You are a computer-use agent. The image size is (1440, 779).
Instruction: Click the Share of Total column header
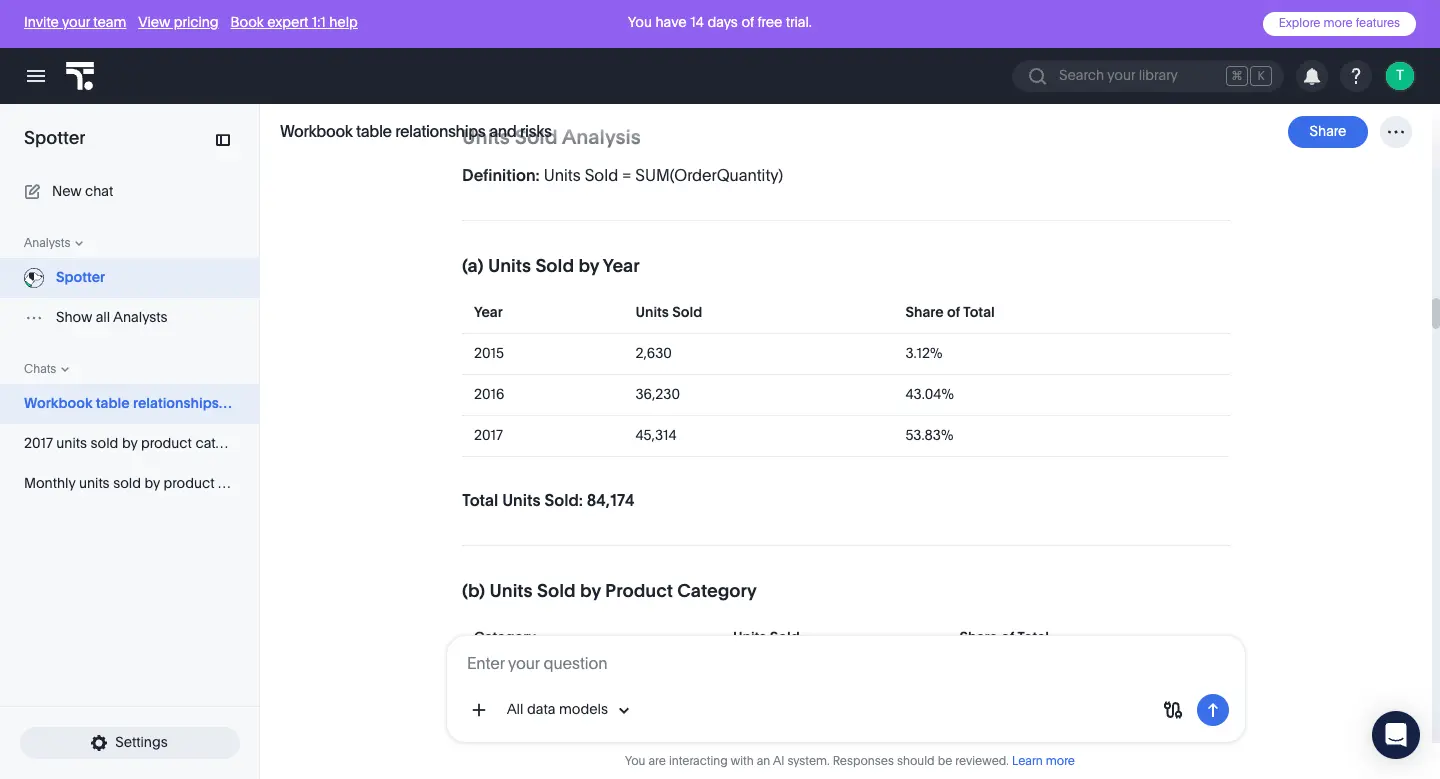(950, 313)
